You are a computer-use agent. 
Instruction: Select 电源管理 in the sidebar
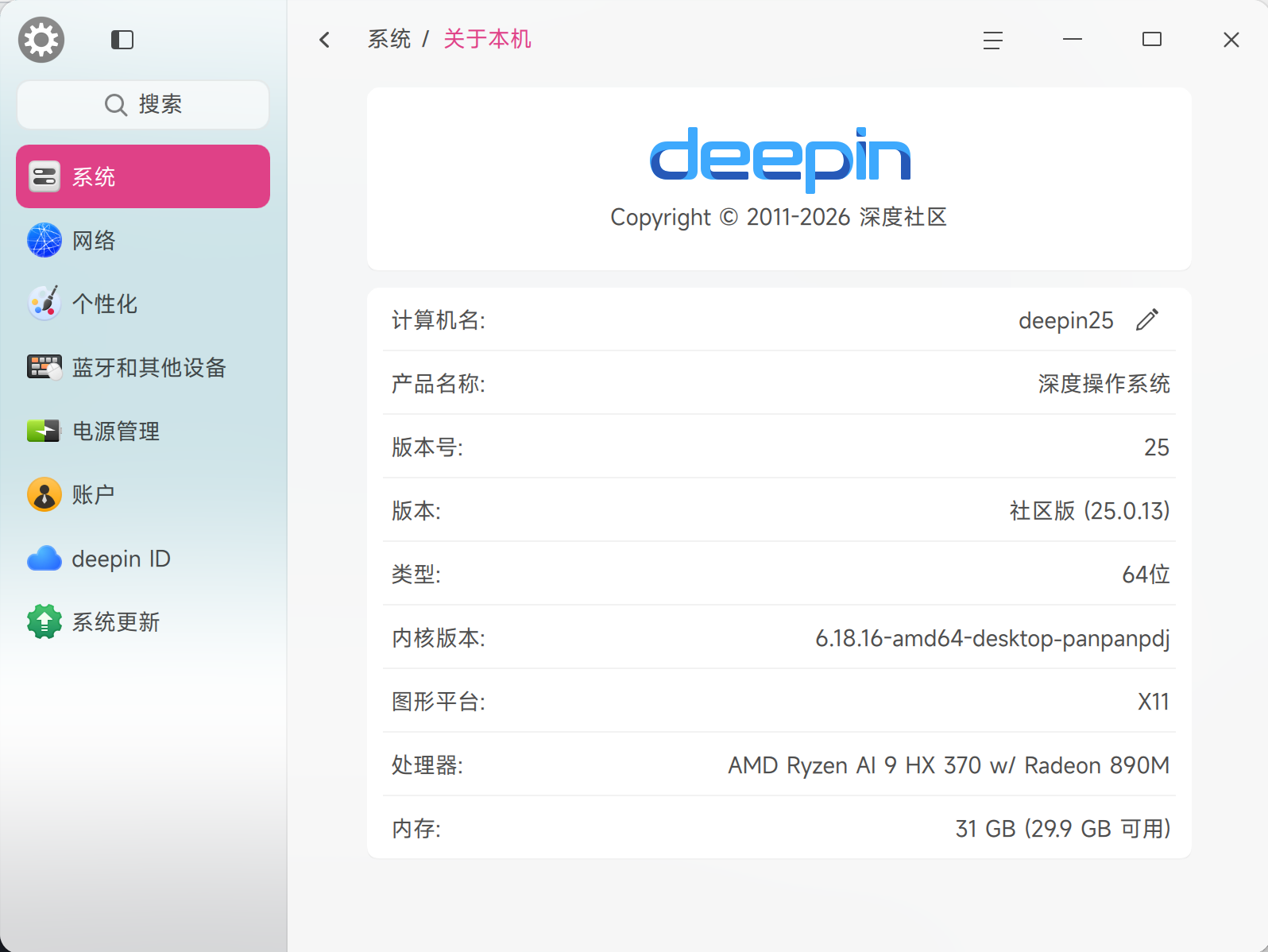tap(143, 431)
